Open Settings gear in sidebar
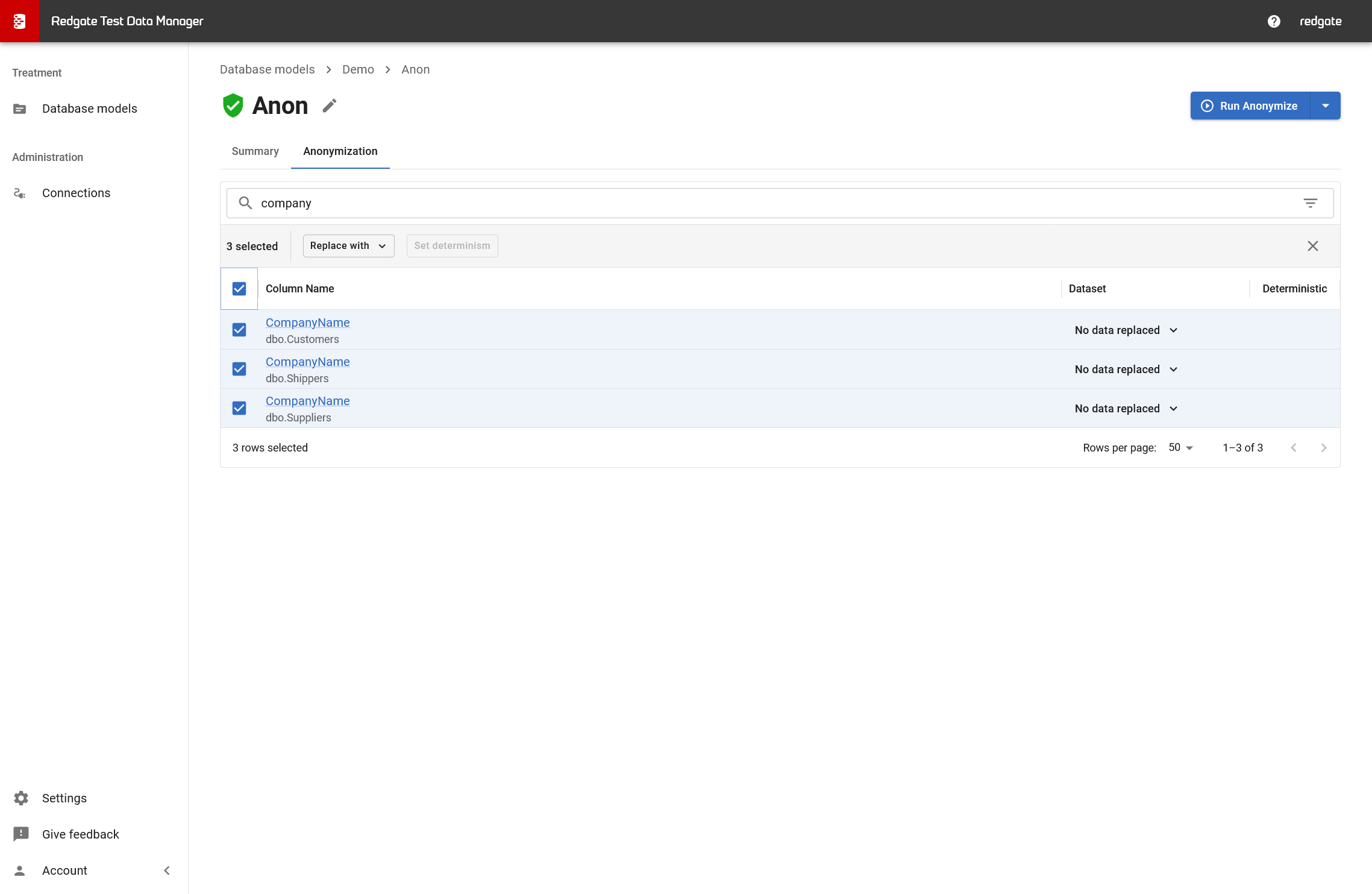The height and width of the screenshot is (894, 1372). pyautogui.click(x=21, y=798)
